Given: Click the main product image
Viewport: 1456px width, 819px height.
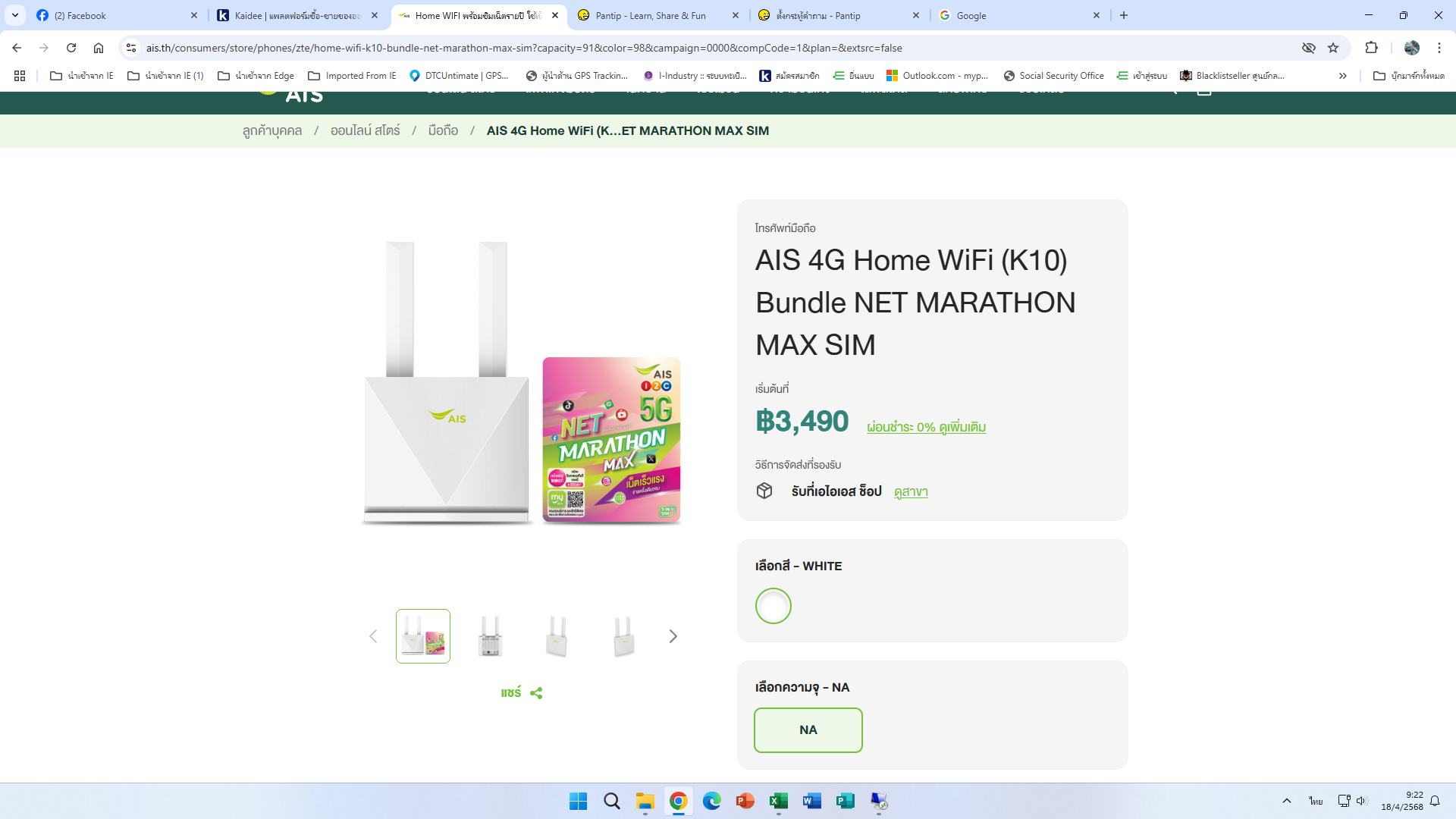Looking at the screenshot, I should point(522,383).
